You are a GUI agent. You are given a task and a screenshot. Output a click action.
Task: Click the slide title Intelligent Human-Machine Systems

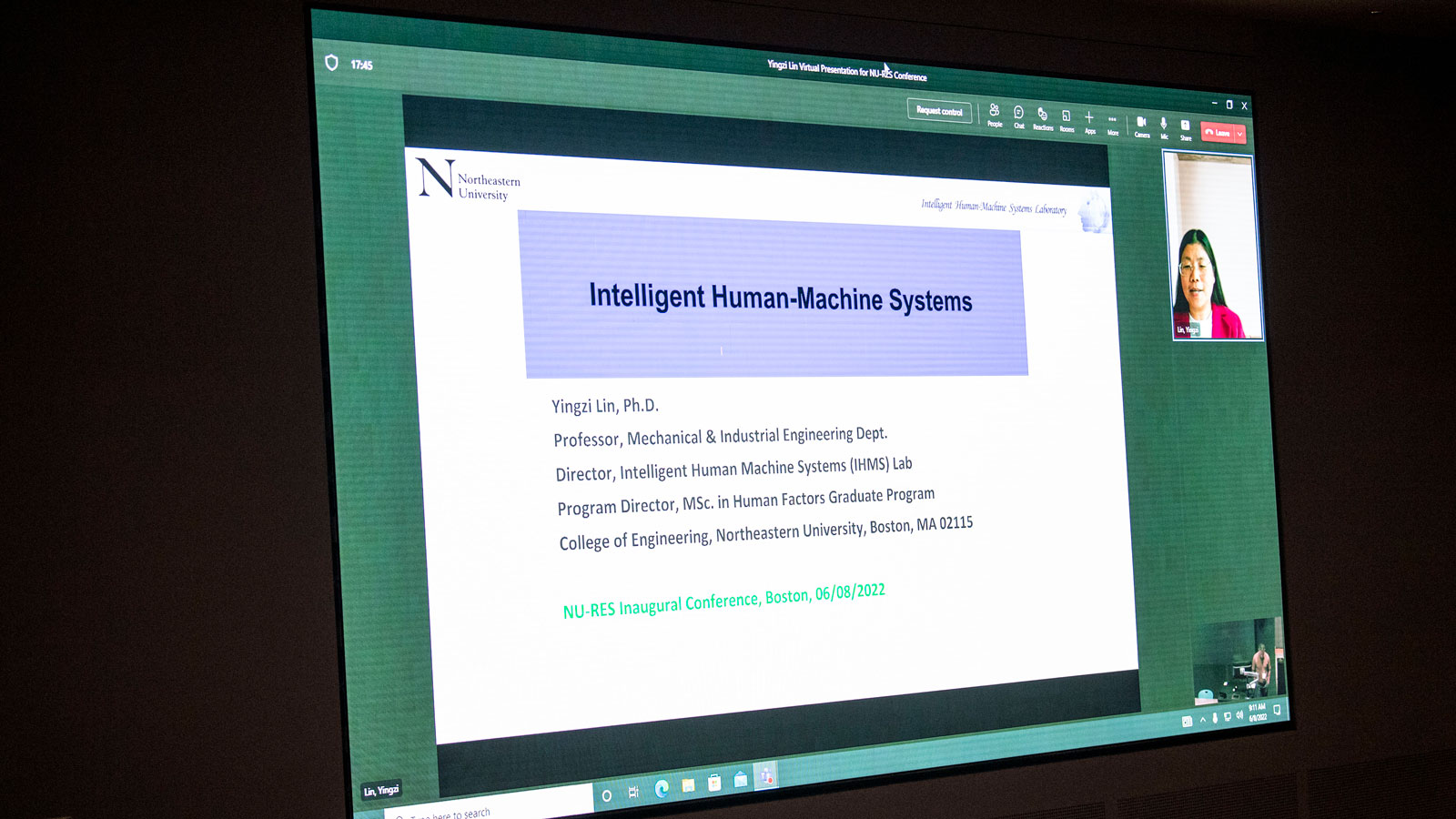780,298
